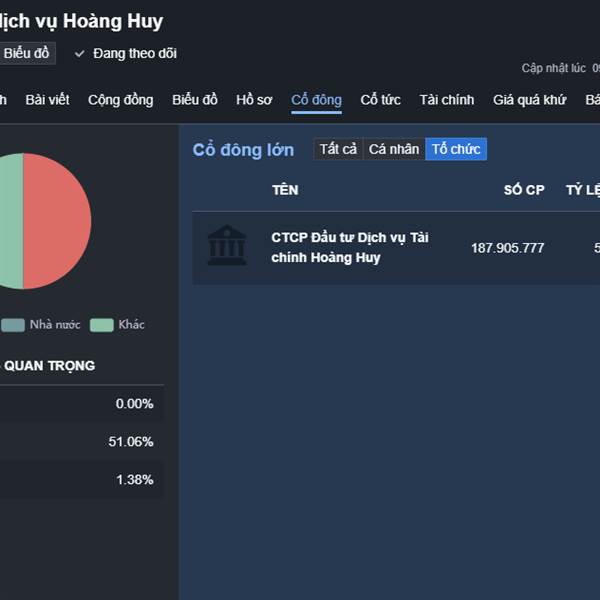The image size is (600, 600).
Task: Select the Tổ chức filter
Action: (x=456, y=149)
